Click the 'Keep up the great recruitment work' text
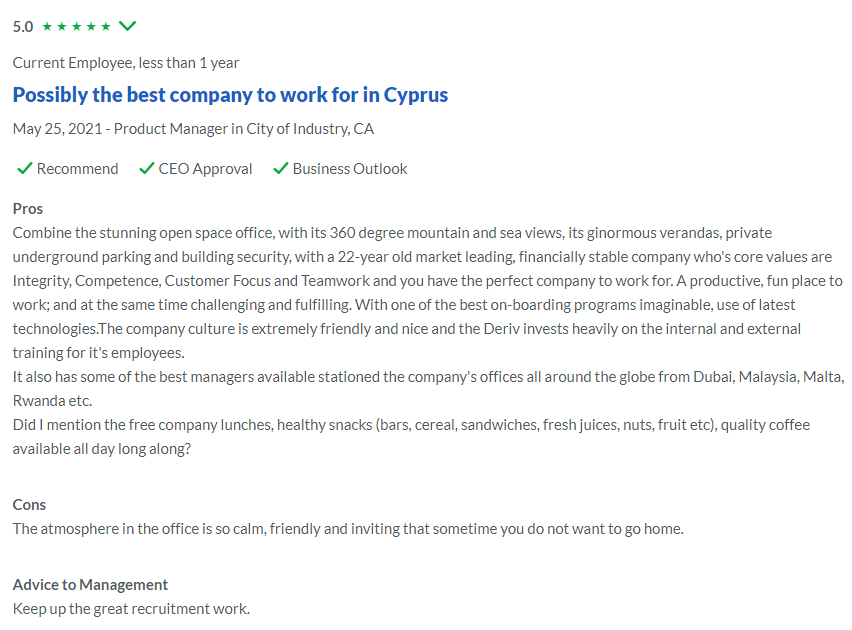Viewport: 852px width, 630px height. (x=131, y=609)
